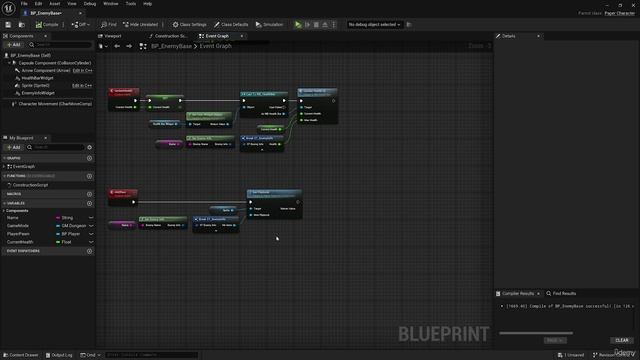Save the blueprint with the disk icon

[x=8, y=25]
